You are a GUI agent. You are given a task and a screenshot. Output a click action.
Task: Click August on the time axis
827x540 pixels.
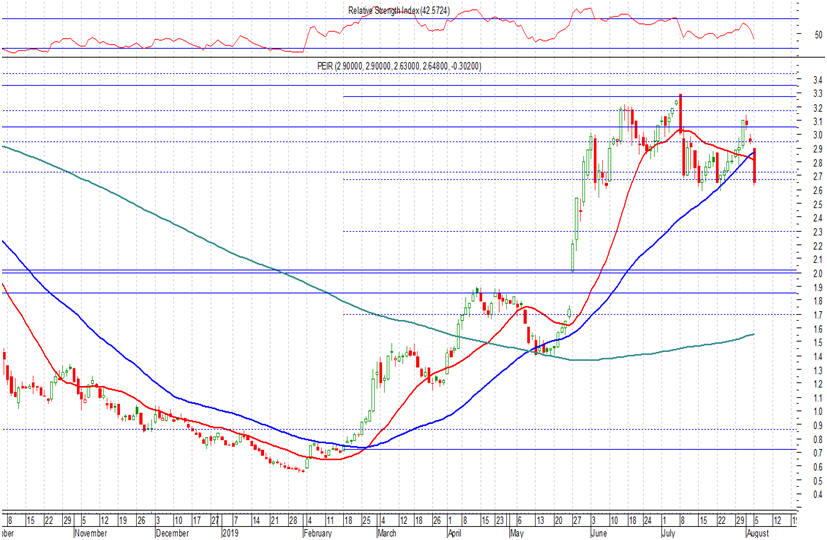click(757, 534)
